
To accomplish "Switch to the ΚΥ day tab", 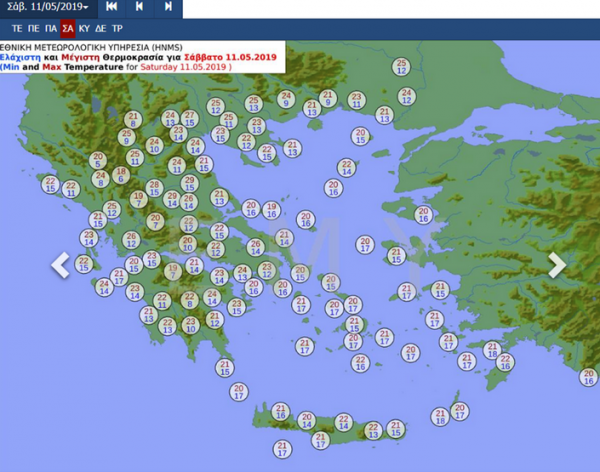I will point(84,29).
